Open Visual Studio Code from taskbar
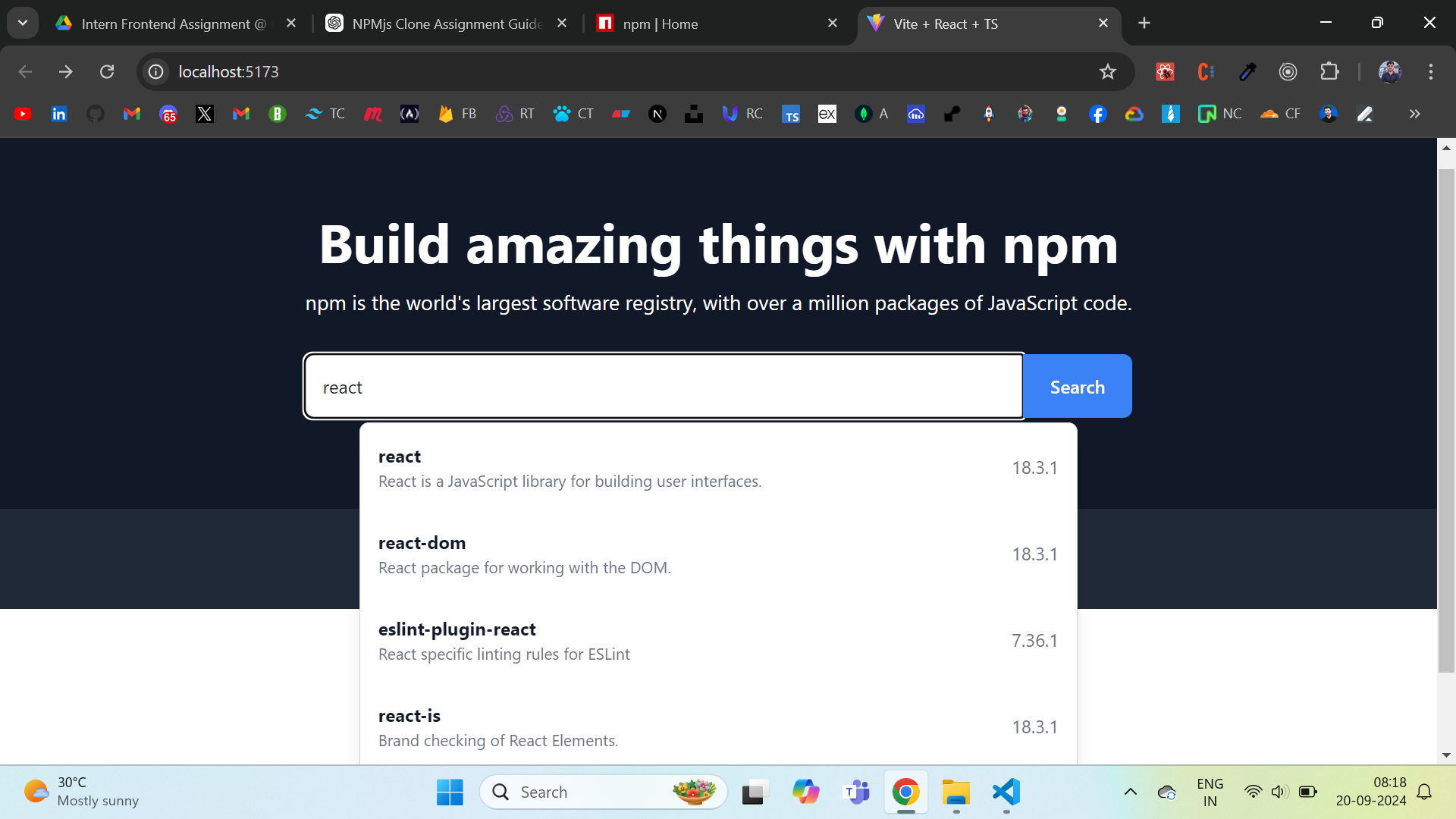 (x=1006, y=792)
